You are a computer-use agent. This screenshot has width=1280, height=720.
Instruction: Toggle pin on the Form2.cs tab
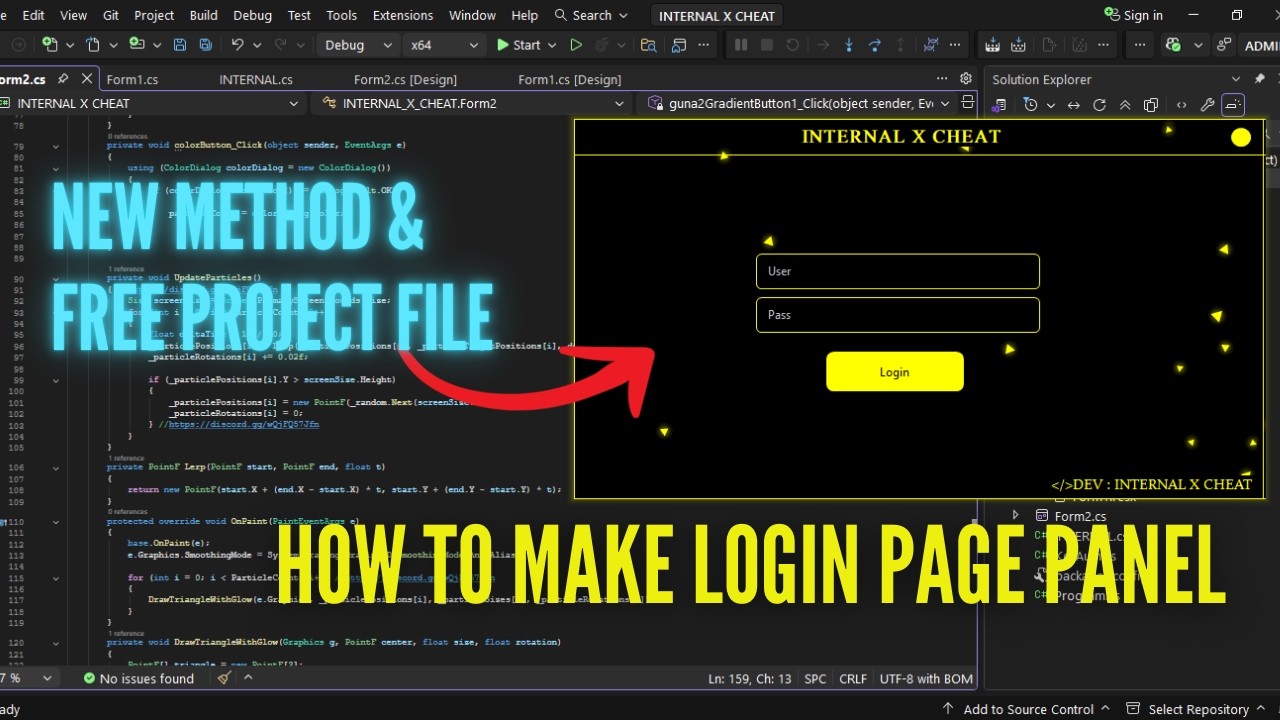coord(63,79)
